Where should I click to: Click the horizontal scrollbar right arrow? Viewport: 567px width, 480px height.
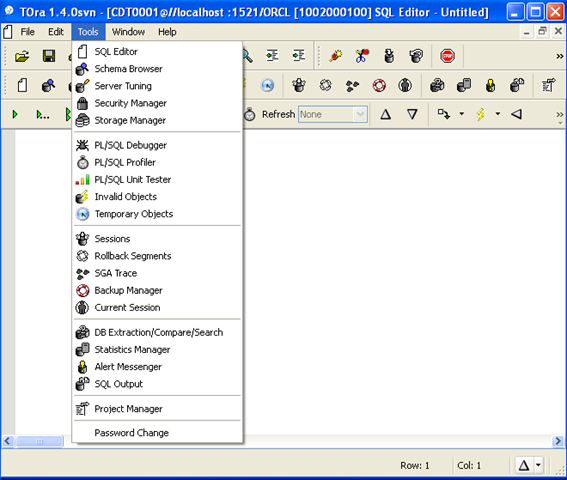[x=558, y=441]
